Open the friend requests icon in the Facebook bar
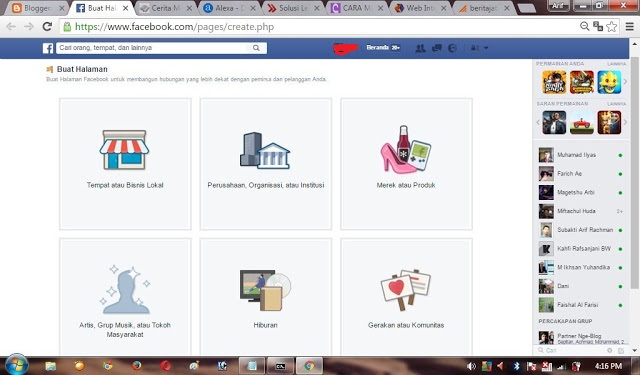This screenshot has height=375, width=640. (420, 48)
